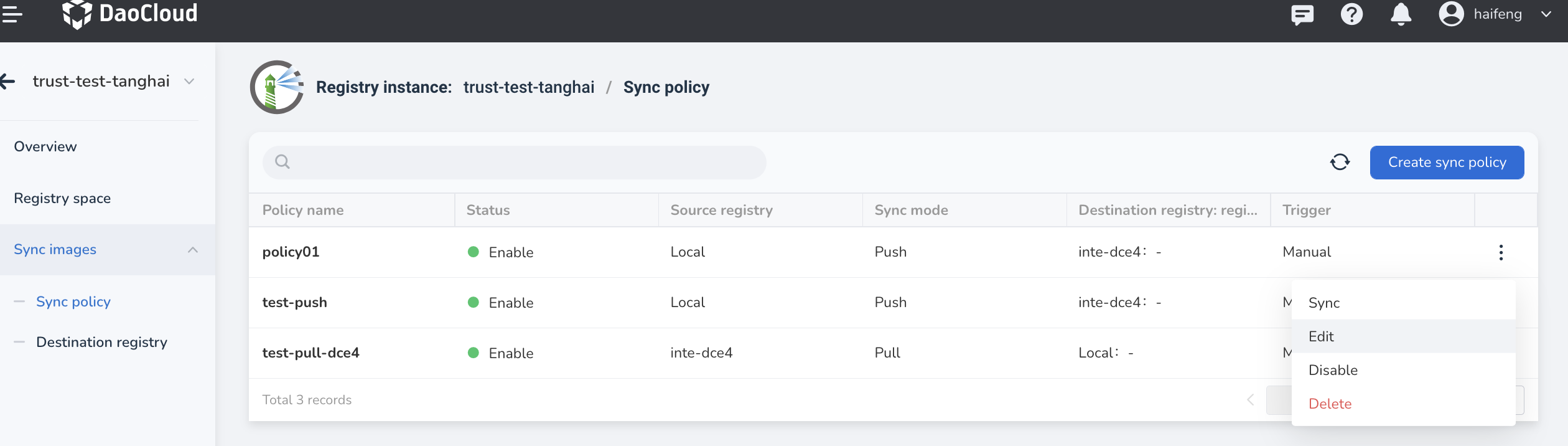This screenshot has width=1568, height=446.
Task: Click the haifeng user avatar icon
Action: pos(1451,14)
